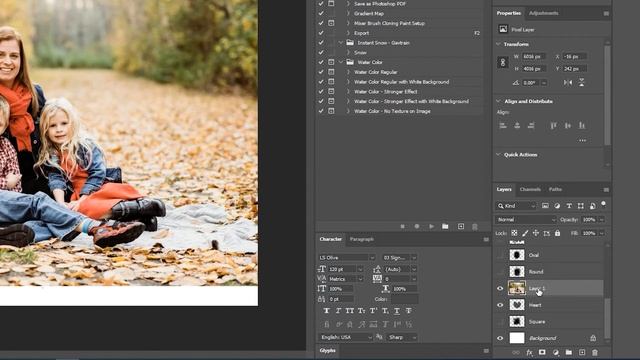Screen dimensions: 640x360
Task: Create a new action
Action: (x=461, y=226)
